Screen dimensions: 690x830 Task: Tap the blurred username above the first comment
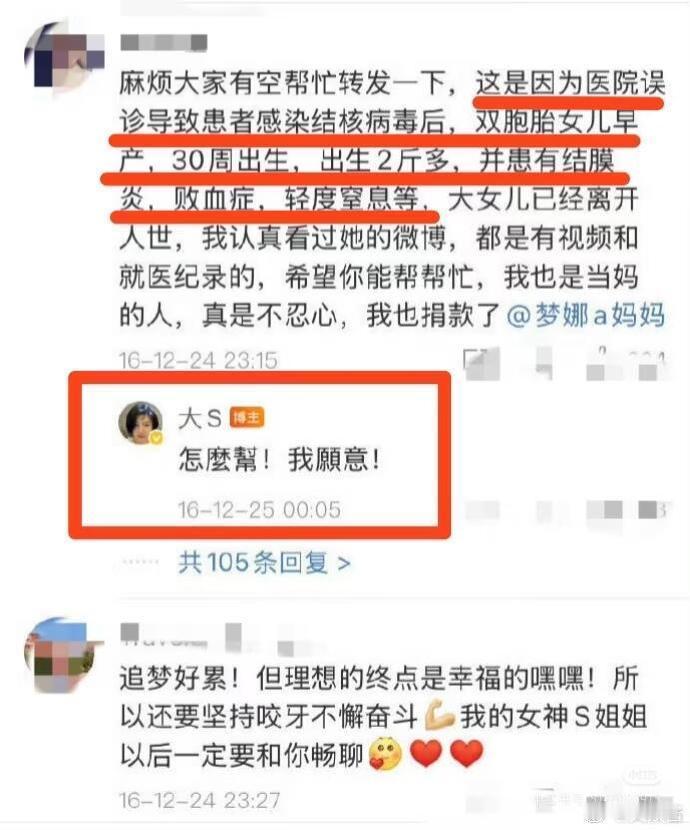pos(164,43)
